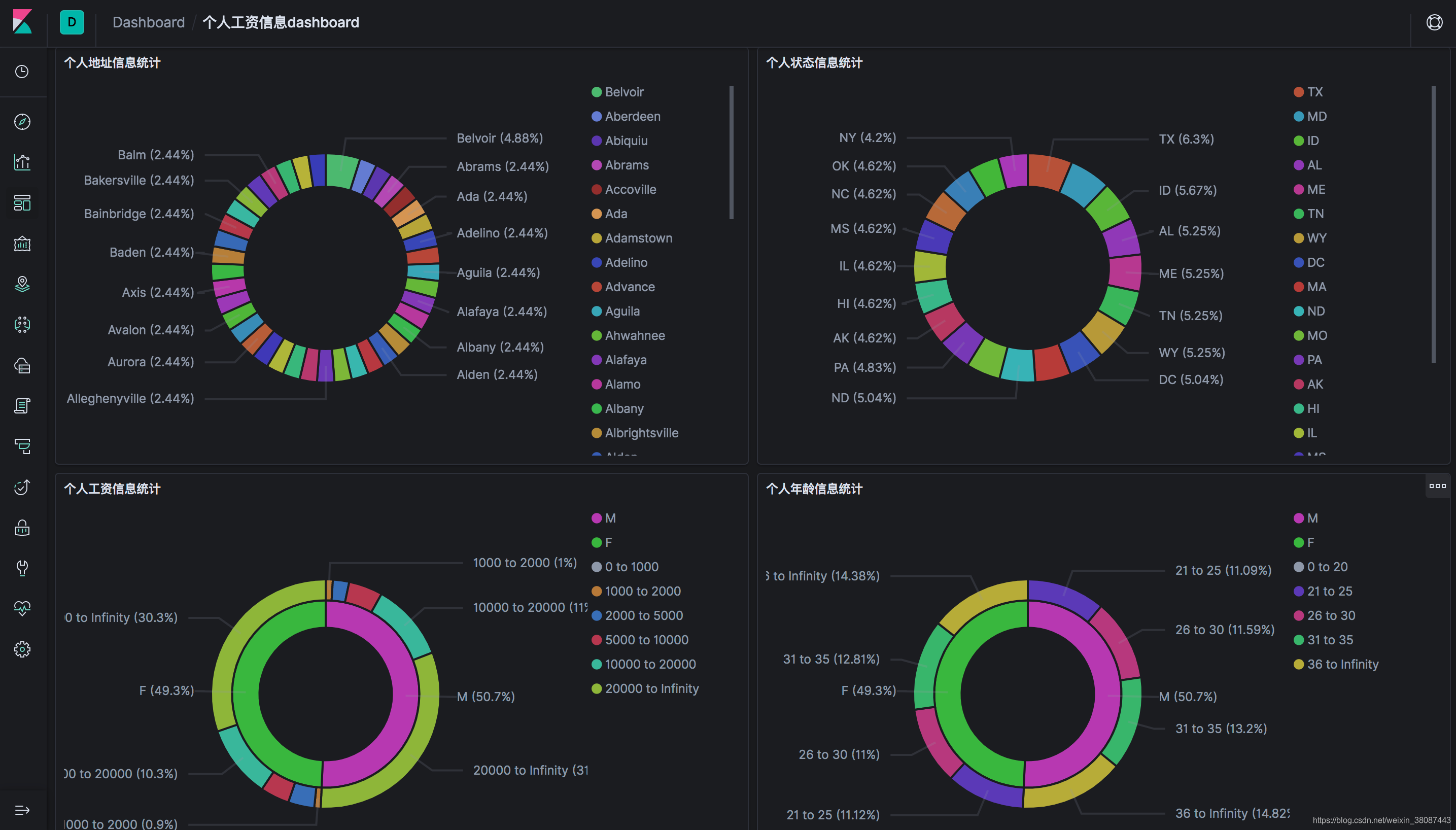The width and height of the screenshot is (1456, 830).
Task: Open the Visualize sidebar icon
Action: point(22,162)
